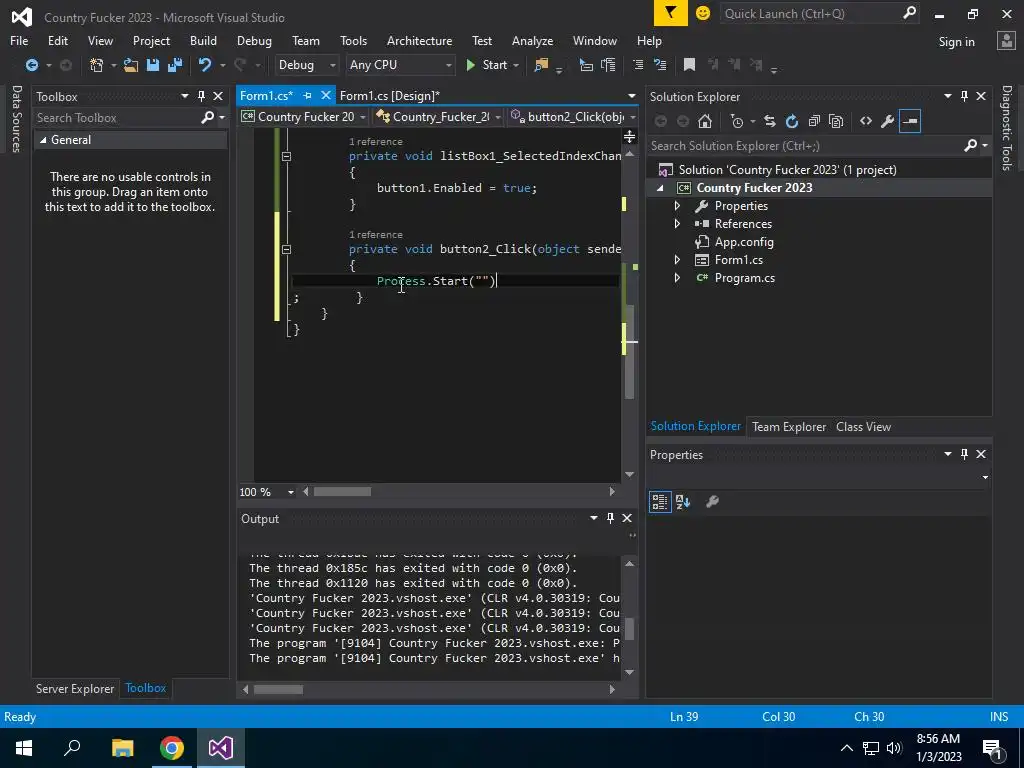Screen dimensions: 1024x768
Task: Toggle Preview Selected Items in Solution Explorer
Action: coord(910,121)
